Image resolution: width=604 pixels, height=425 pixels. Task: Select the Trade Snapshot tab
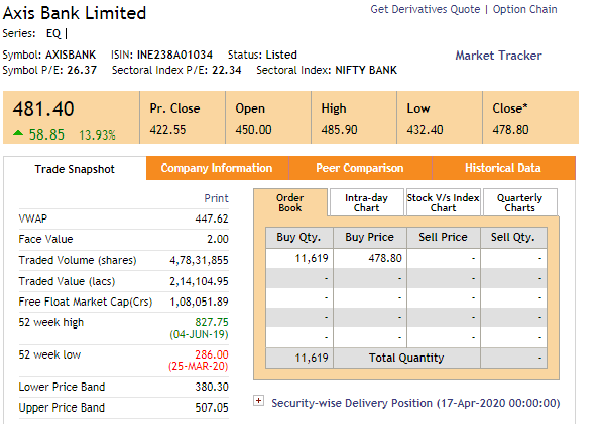click(74, 169)
